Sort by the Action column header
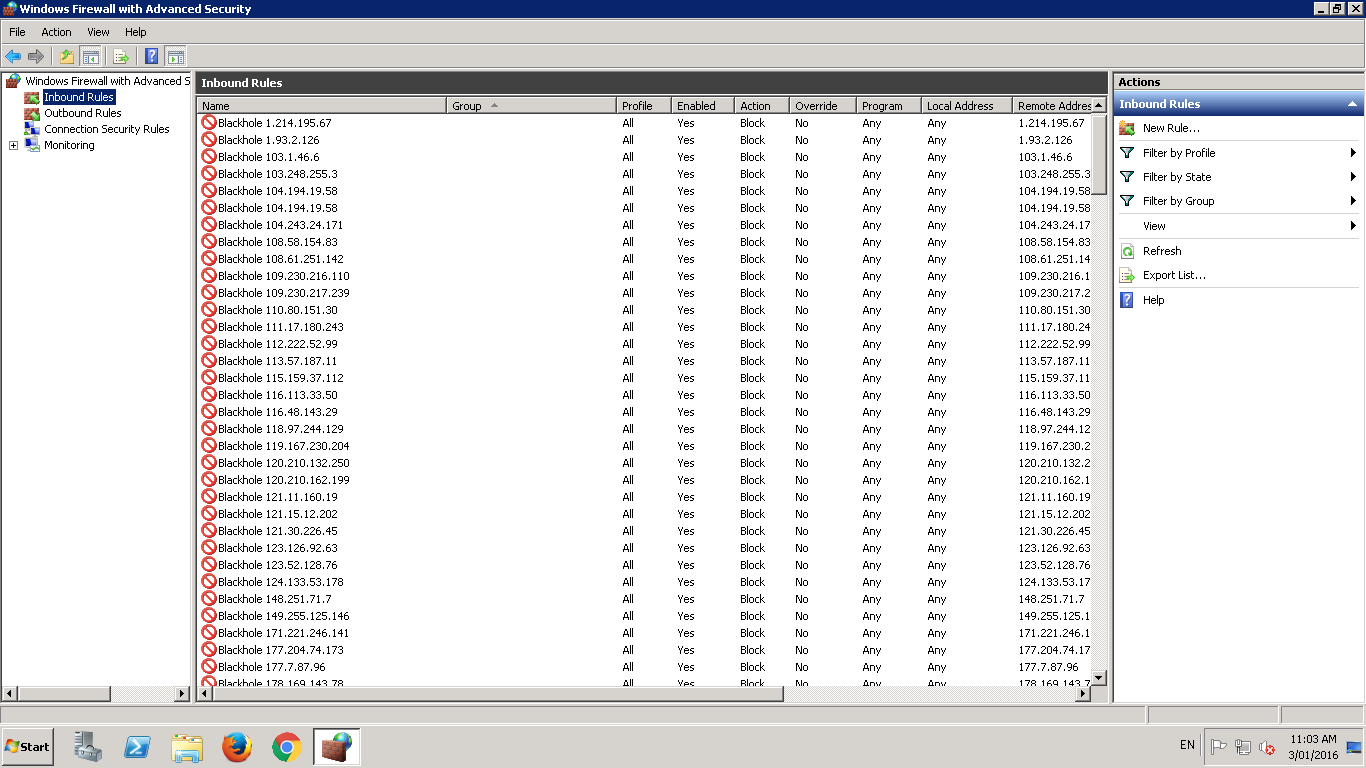 point(761,105)
